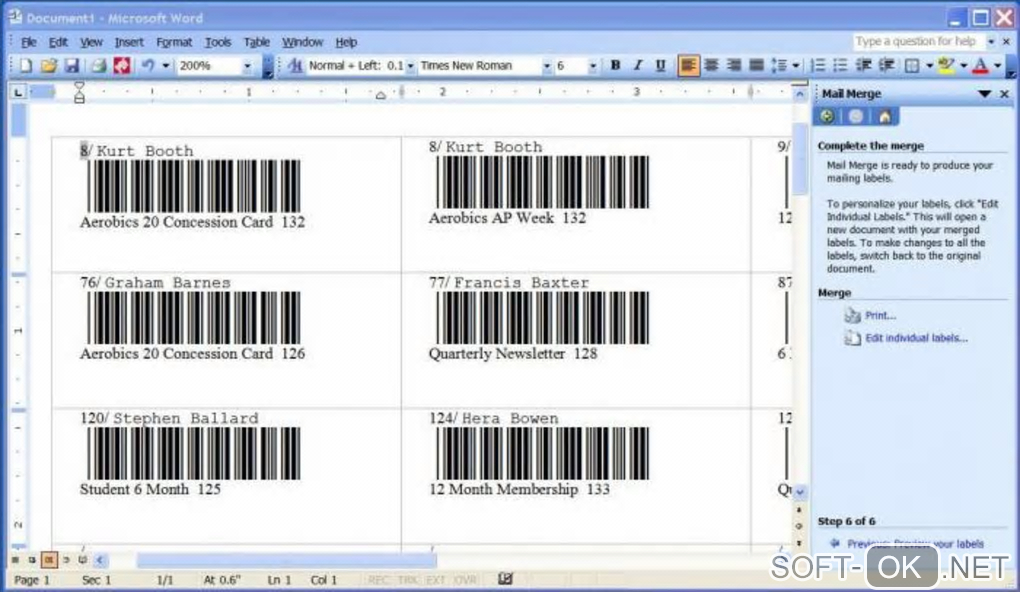Click the Select Browse Object button
The width and height of the screenshot is (1020, 592).
(800, 526)
